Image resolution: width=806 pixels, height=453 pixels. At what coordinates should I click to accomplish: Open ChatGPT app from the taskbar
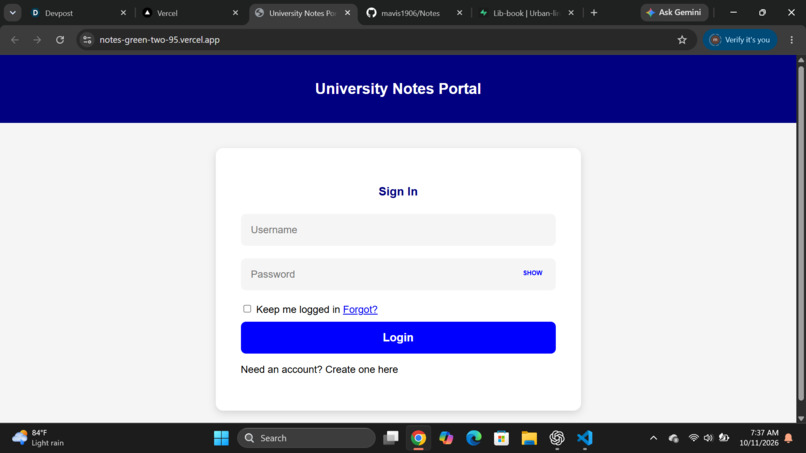pos(557,438)
